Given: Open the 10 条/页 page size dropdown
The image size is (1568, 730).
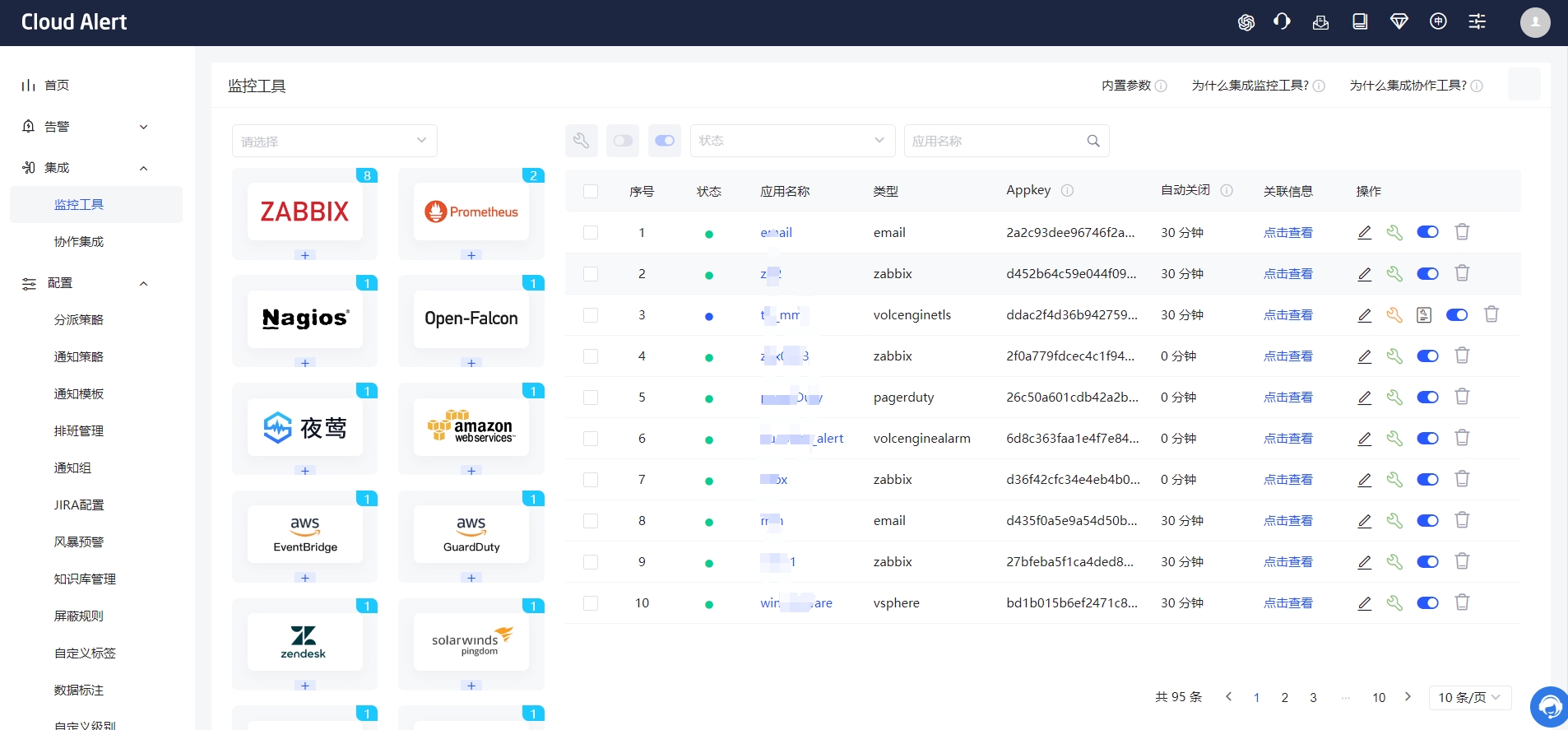Looking at the screenshot, I should (1470, 697).
